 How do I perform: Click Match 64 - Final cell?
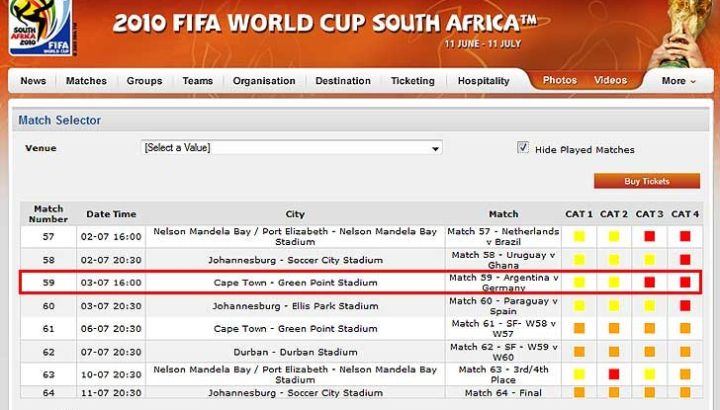coord(503,393)
